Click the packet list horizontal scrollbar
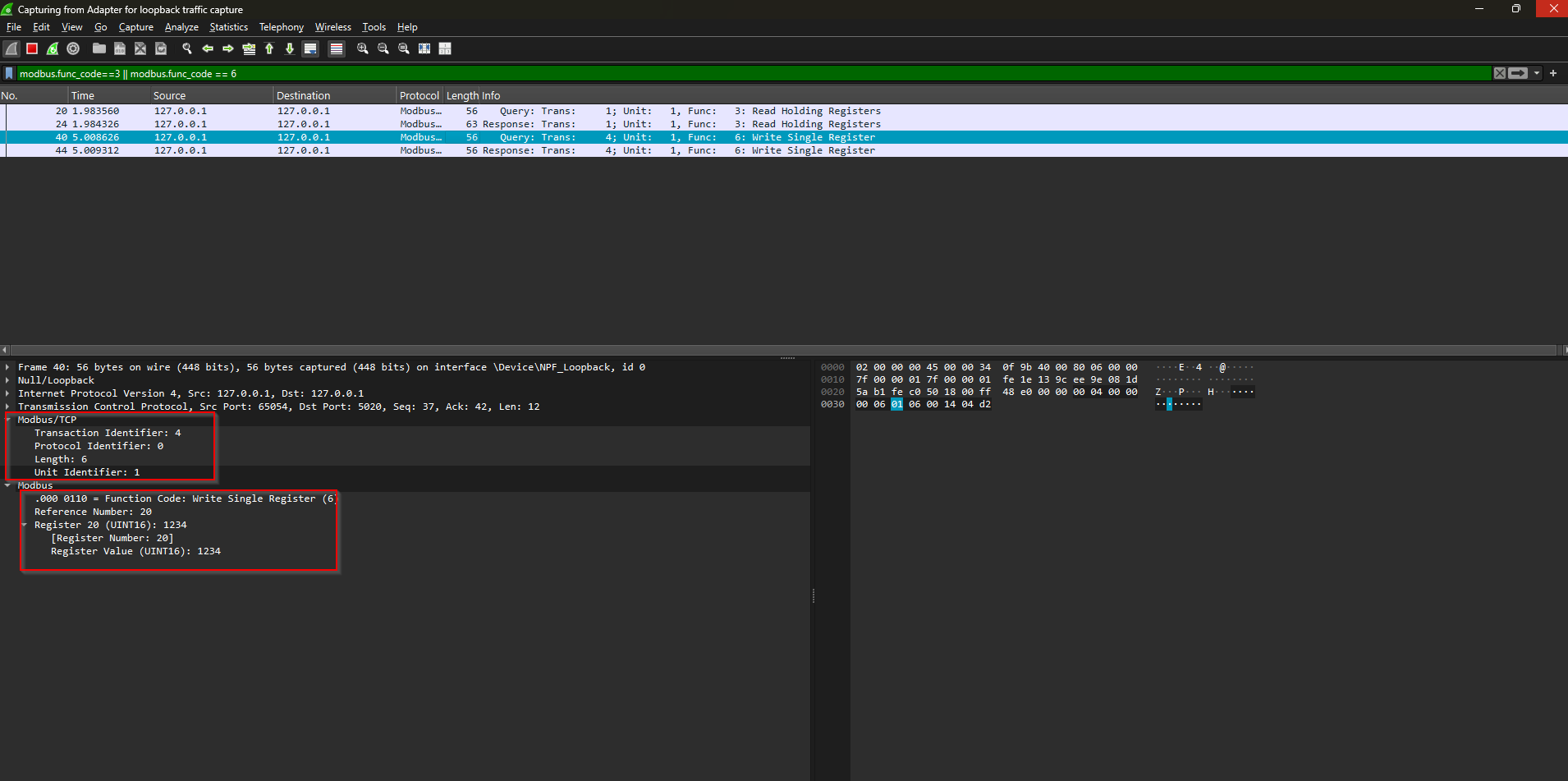 coord(784,350)
